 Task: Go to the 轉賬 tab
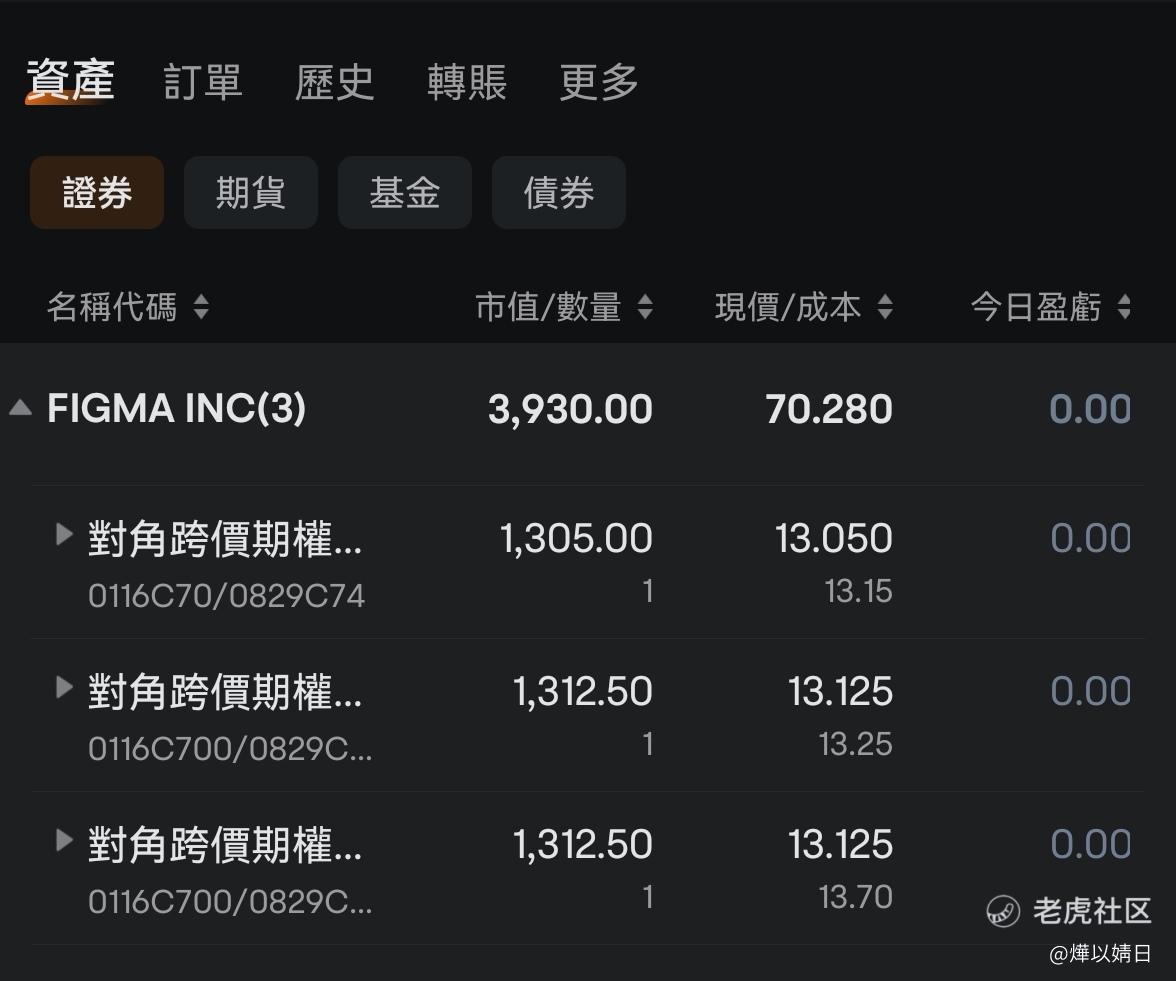pyautogui.click(x=466, y=81)
